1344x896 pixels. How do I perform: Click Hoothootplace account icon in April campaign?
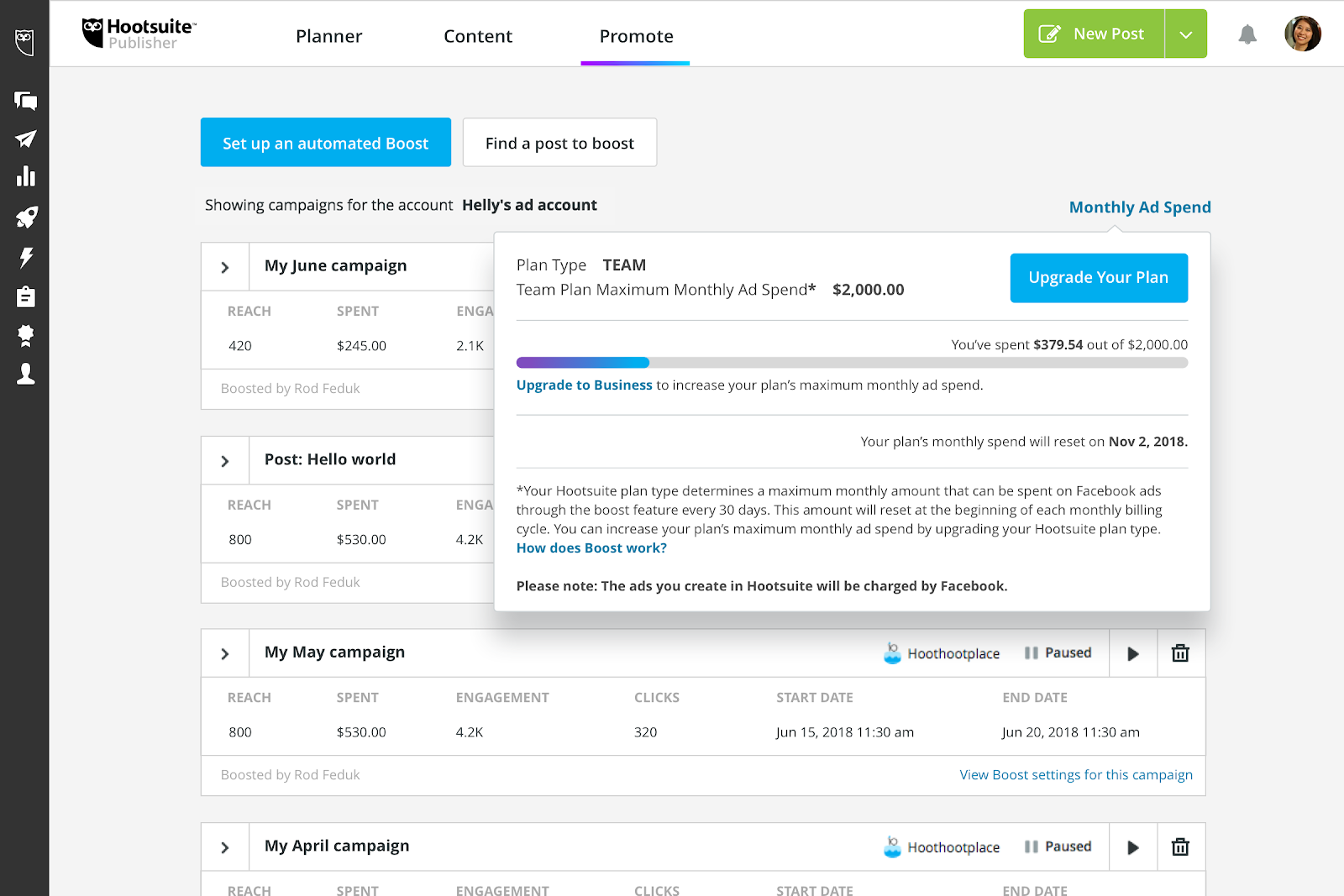coord(892,847)
